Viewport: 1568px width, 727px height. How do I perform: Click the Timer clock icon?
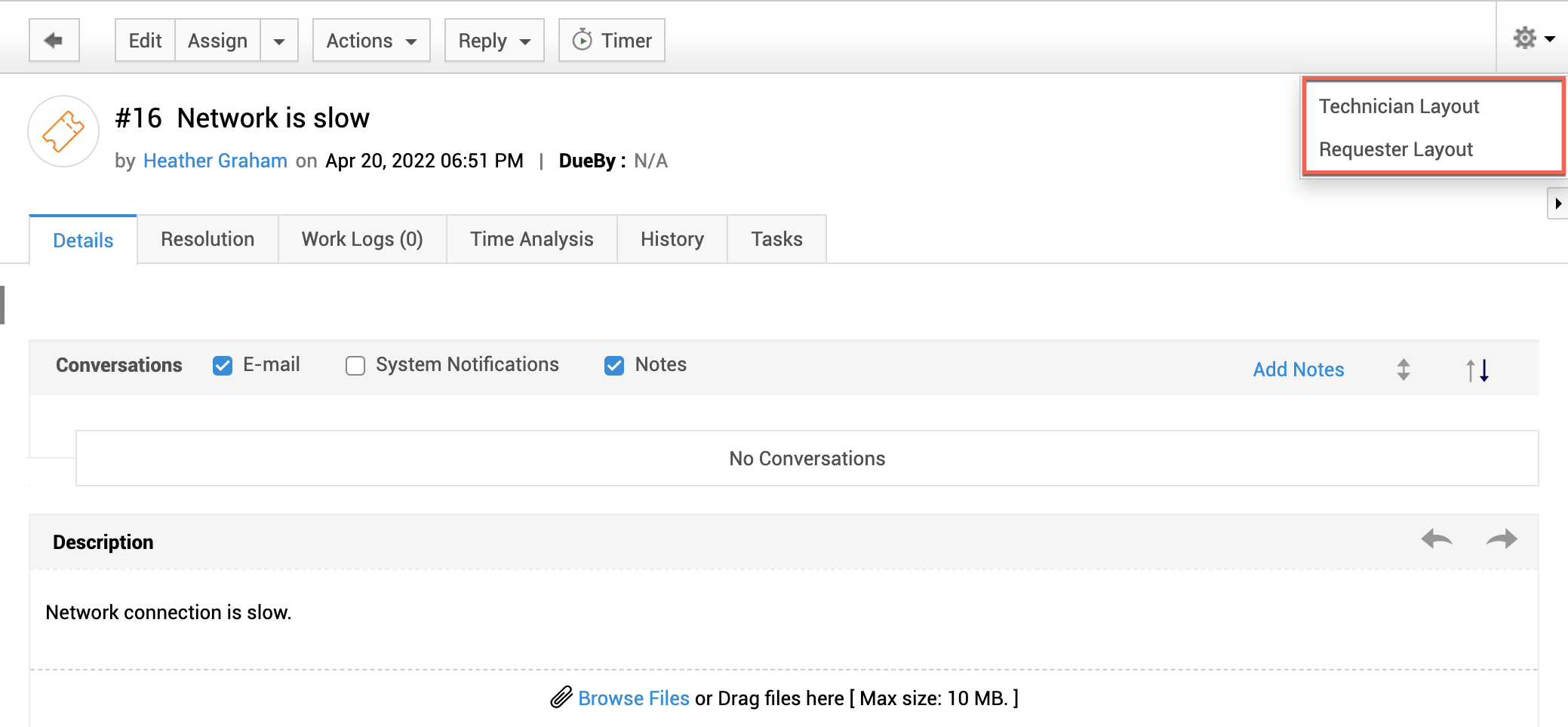point(582,40)
